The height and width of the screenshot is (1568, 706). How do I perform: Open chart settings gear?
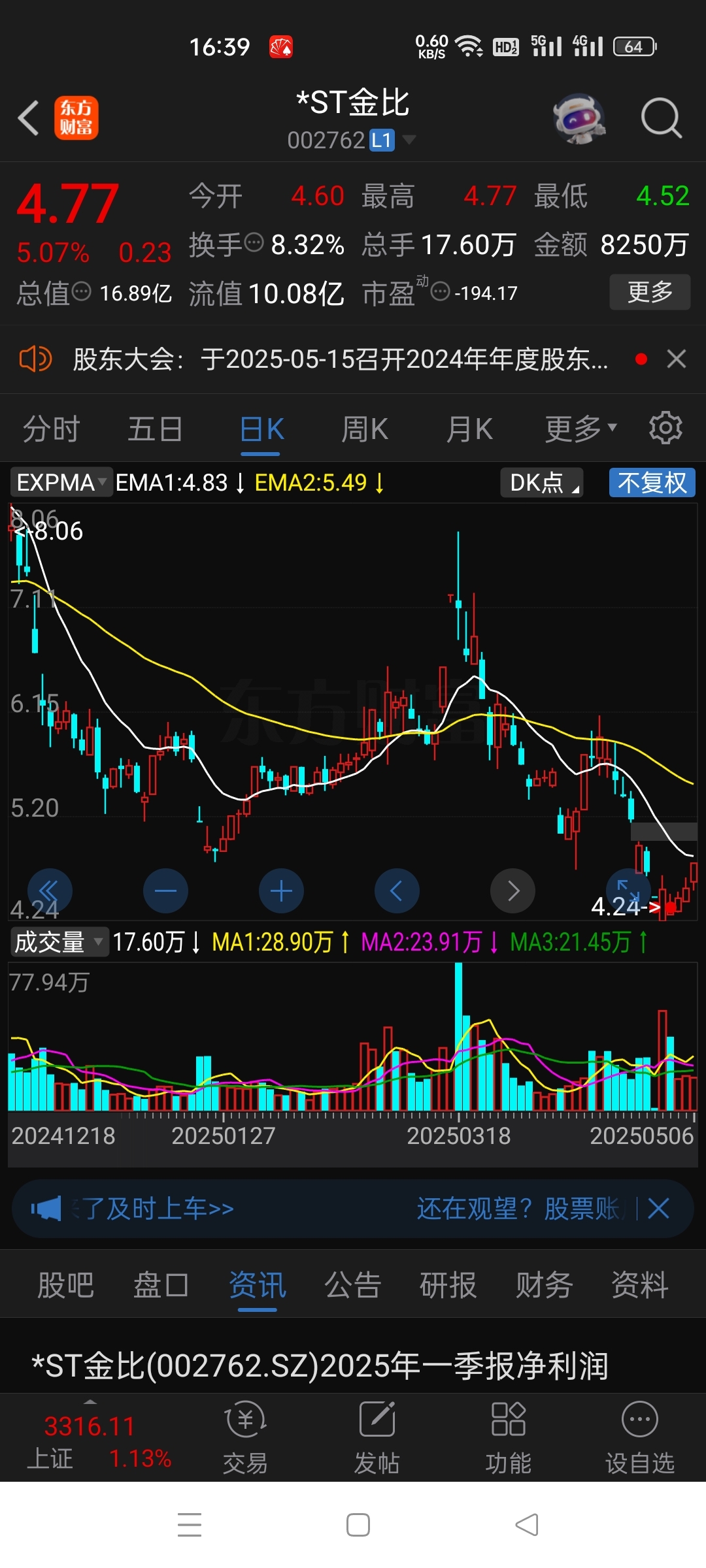[x=665, y=428]
